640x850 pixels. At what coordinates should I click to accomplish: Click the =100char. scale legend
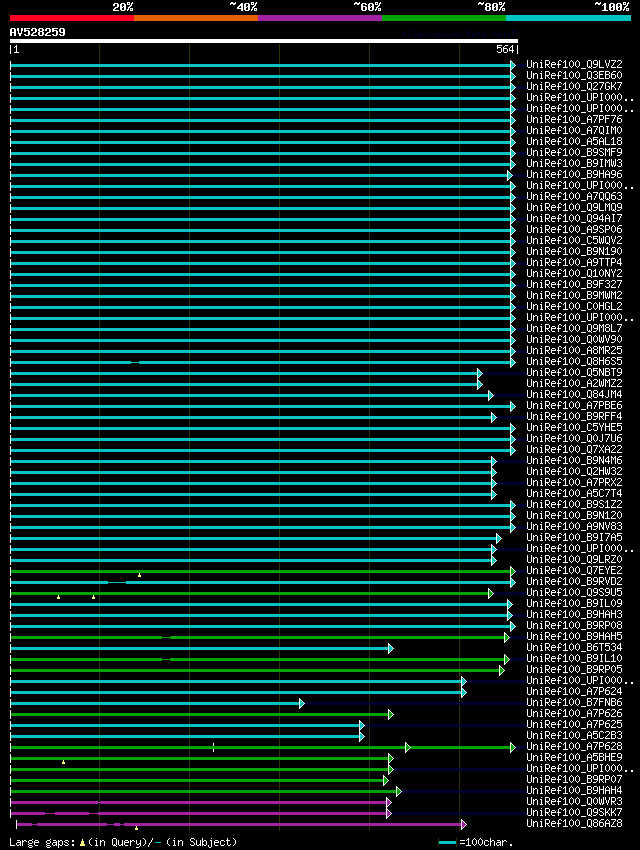[x=476, y=842]
